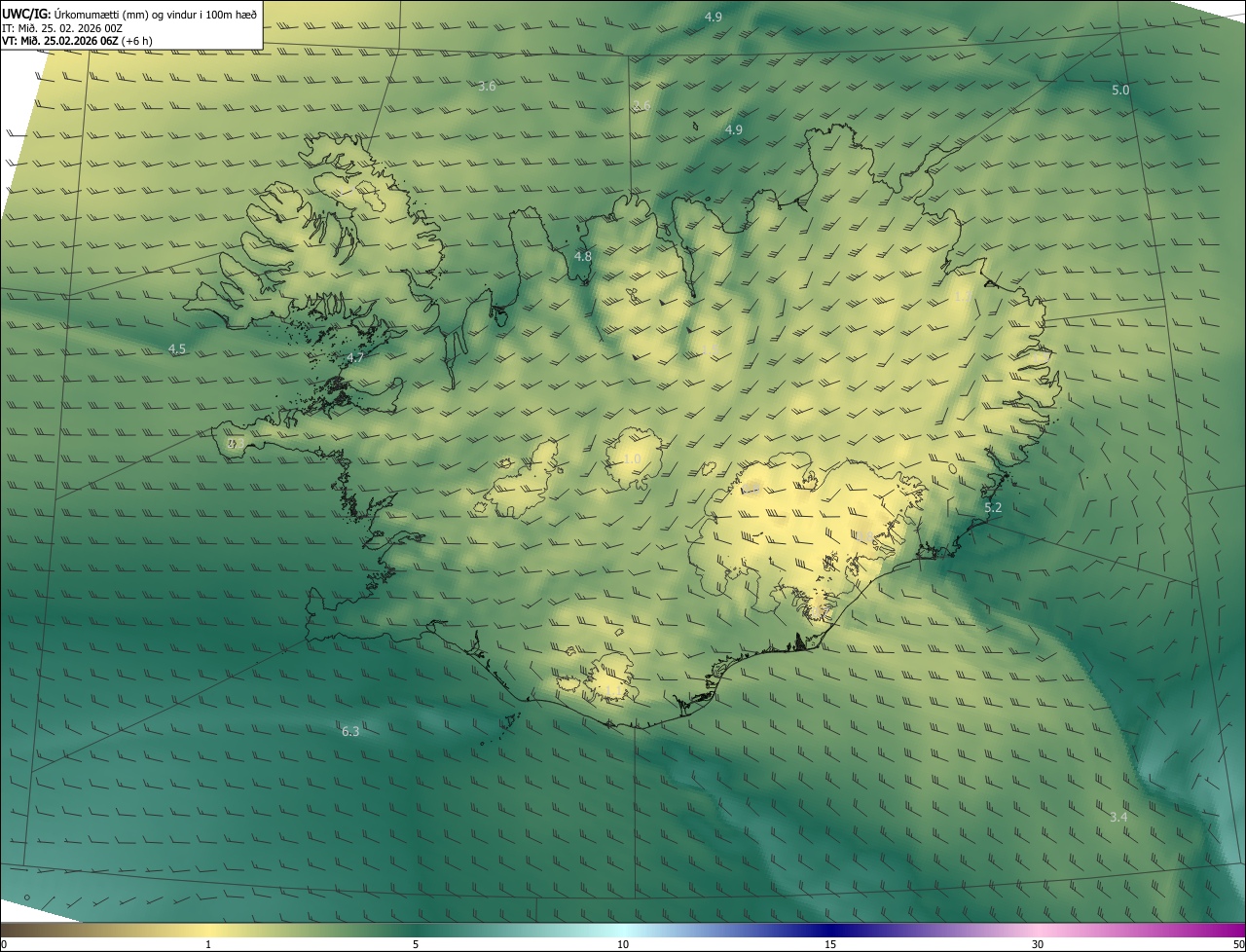Click the '0' tick on the color scale
This screenshot has height=952, width=1246.
tap(4, 944)
